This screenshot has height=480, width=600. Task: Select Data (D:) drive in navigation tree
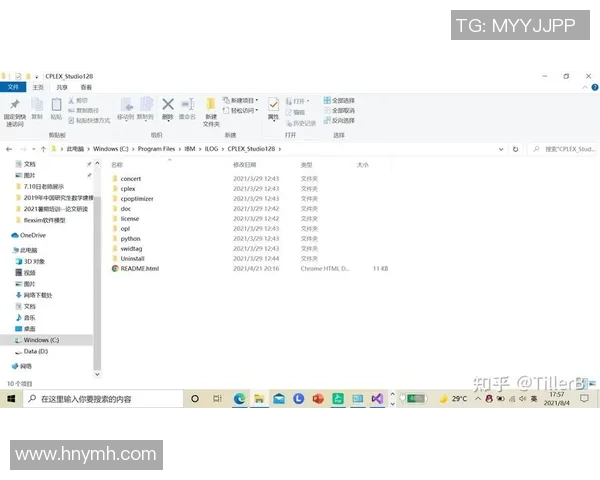click(36, 351)
